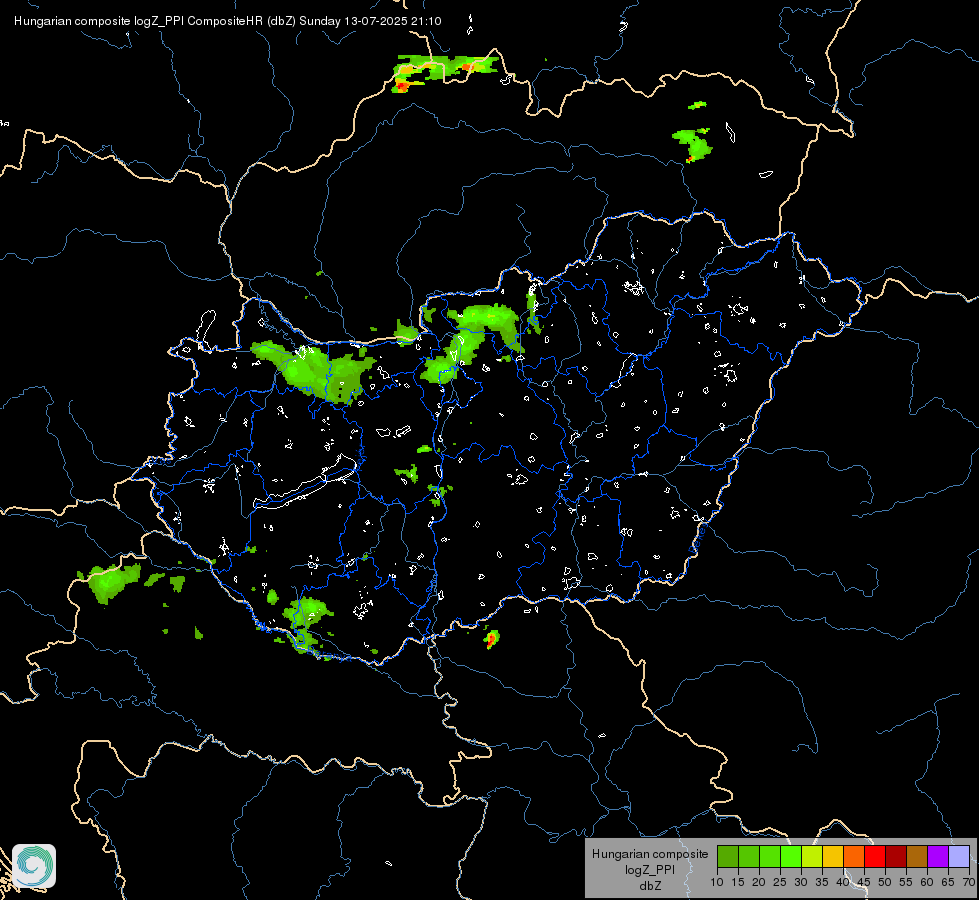Click the 40-45 dBZ orange swatch
The height and width of the screenshot is (900, 979).
[854, 857]
